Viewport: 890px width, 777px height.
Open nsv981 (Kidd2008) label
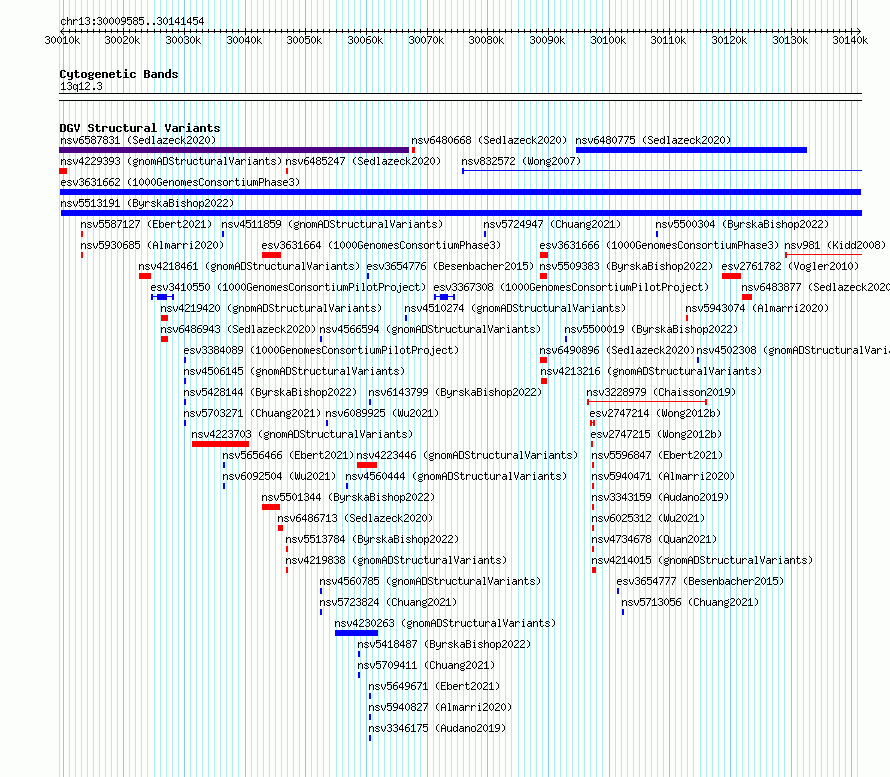835,245
